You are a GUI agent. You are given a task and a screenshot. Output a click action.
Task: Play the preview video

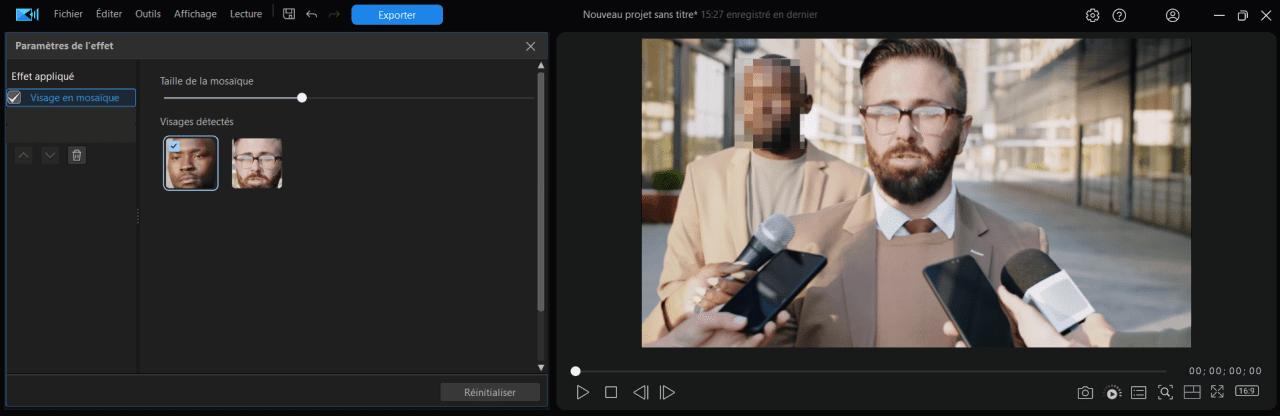coord(583,392)
